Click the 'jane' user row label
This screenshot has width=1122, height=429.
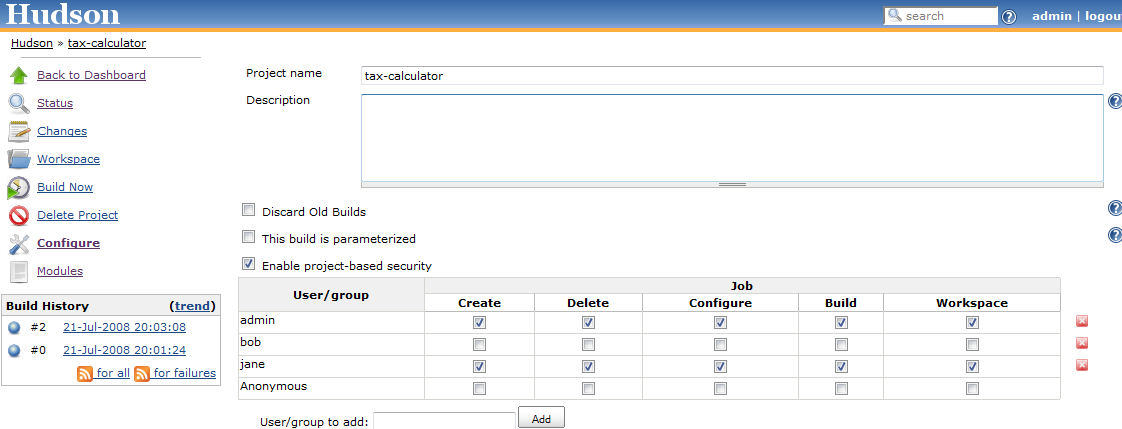pyautogui.click(x=253, y=364)
